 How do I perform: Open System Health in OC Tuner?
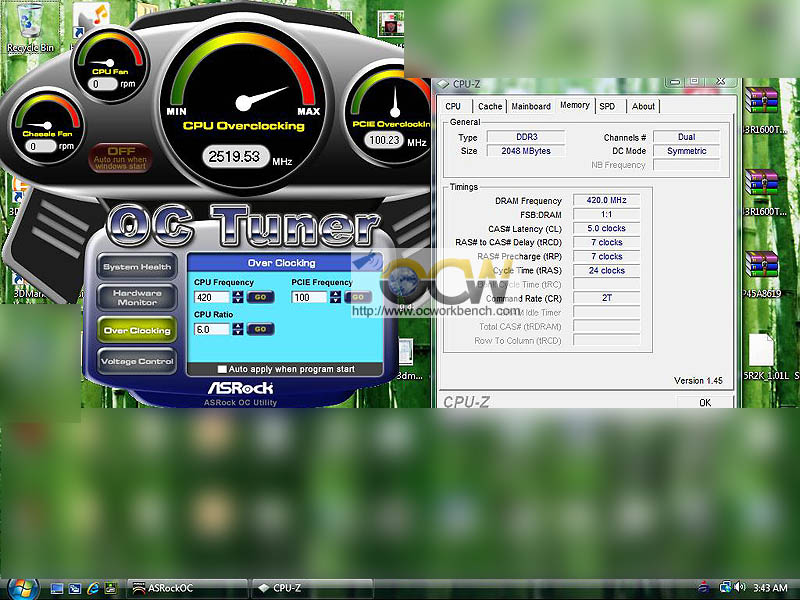[x=137, y=266]
